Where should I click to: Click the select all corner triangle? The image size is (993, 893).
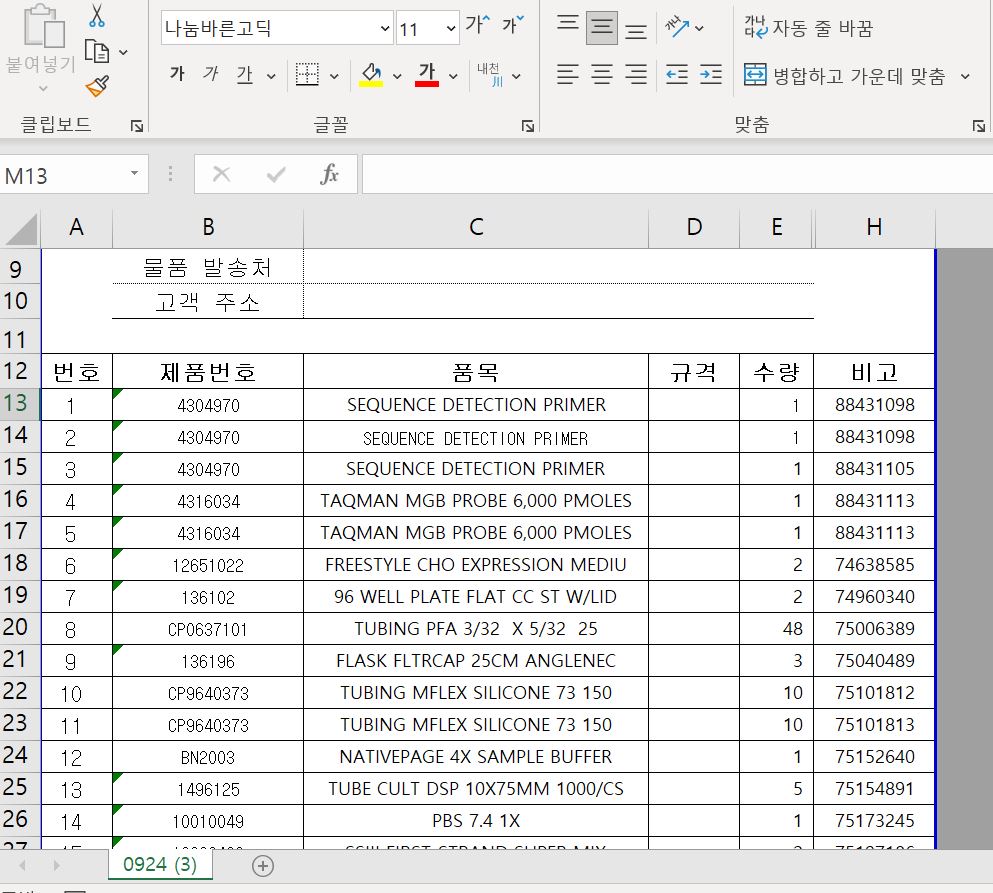point(21,228)
